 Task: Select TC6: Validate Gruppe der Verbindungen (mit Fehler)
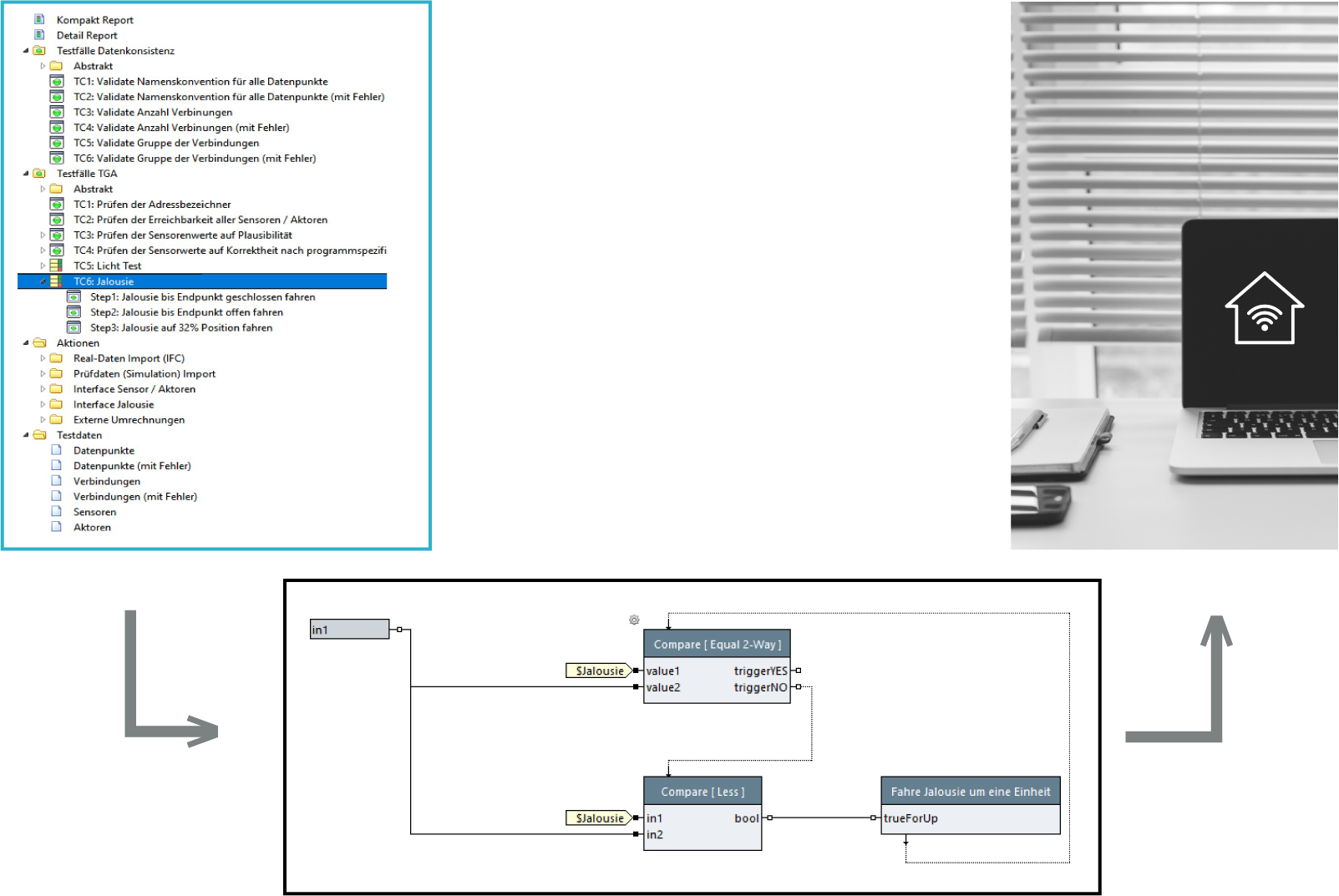(195, 159)
